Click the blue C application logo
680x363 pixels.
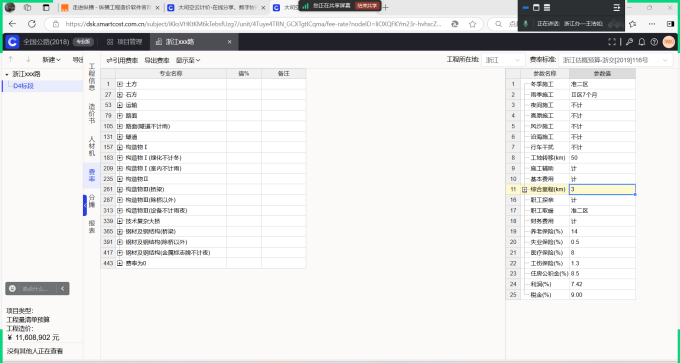(x=12, y=42)
